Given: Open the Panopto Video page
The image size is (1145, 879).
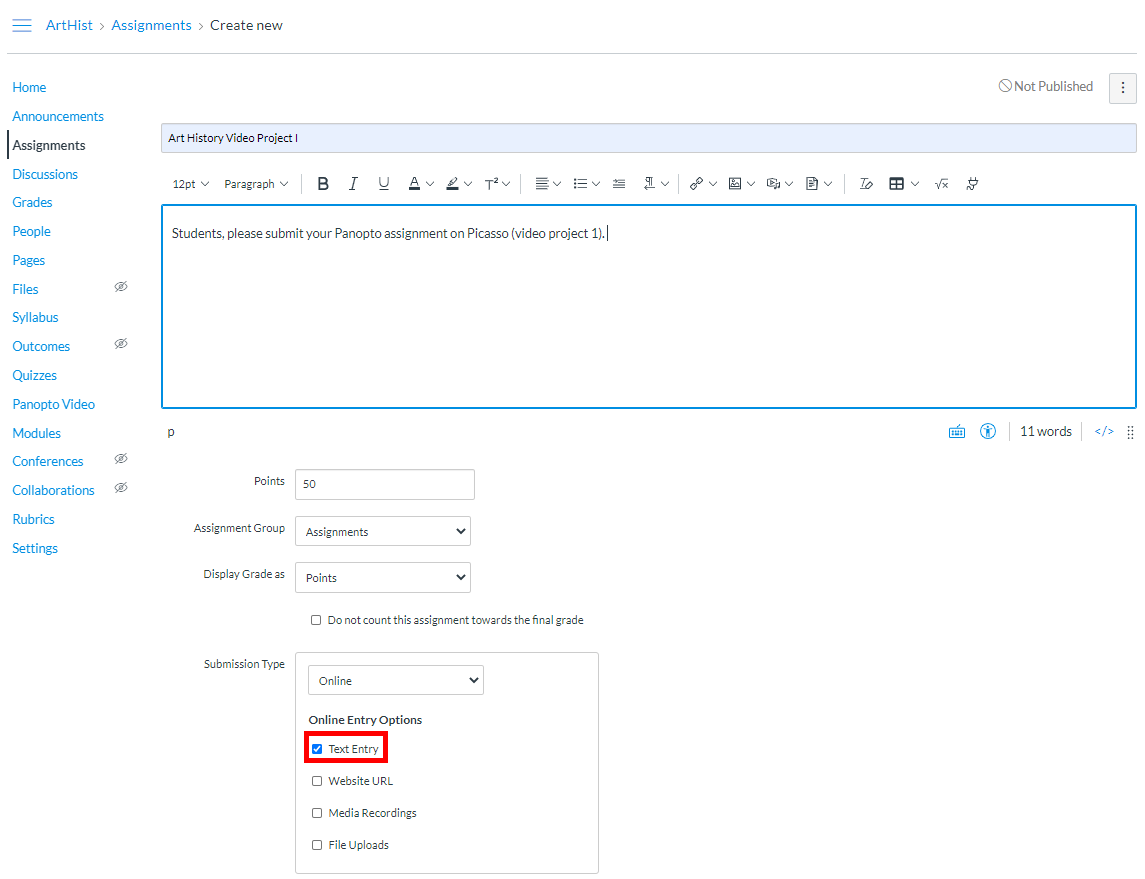Looking at the screenshot, I should [x=53, y=404].
